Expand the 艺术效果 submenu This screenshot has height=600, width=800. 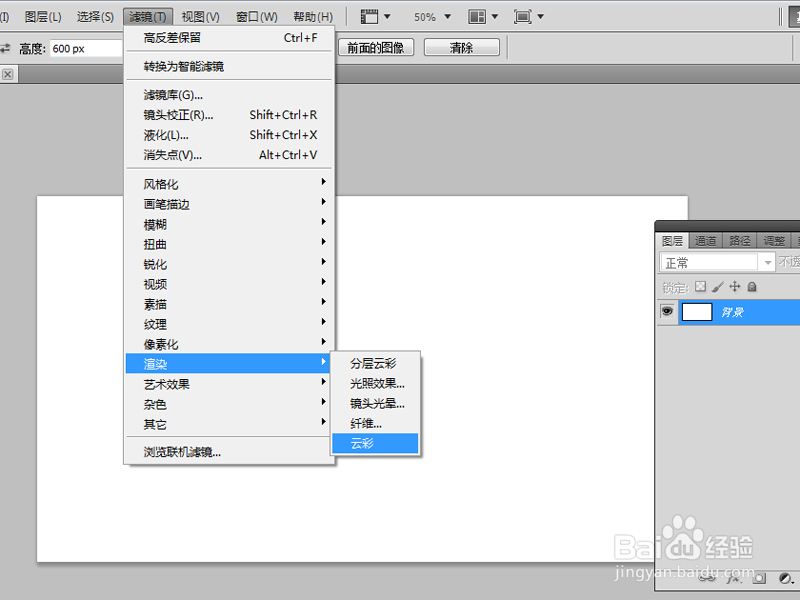230,384
